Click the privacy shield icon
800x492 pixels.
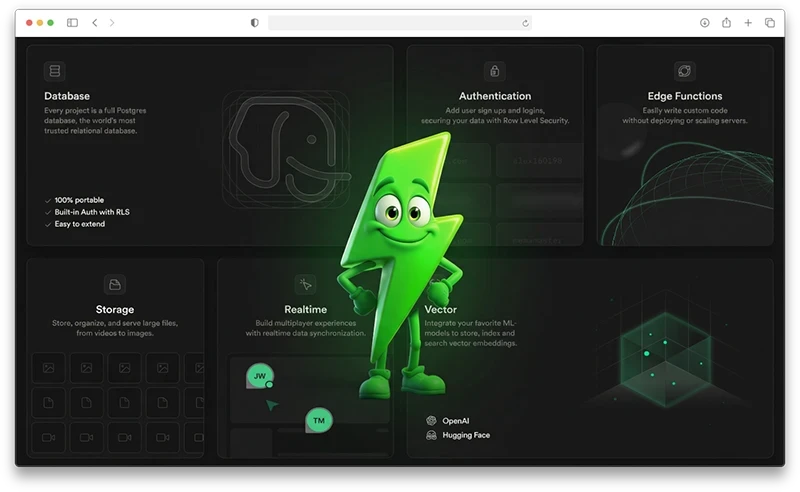point(255,23)
